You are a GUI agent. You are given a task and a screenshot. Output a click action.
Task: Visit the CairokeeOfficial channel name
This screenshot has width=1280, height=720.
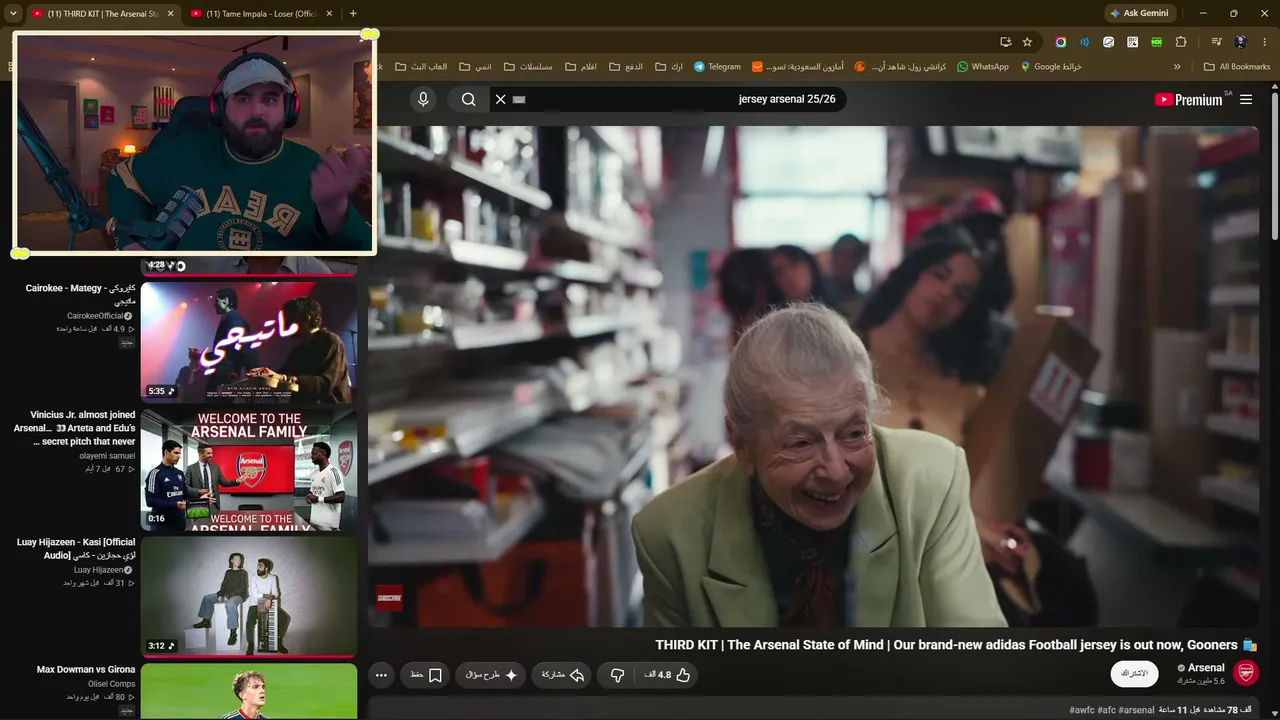coord(95,316)
